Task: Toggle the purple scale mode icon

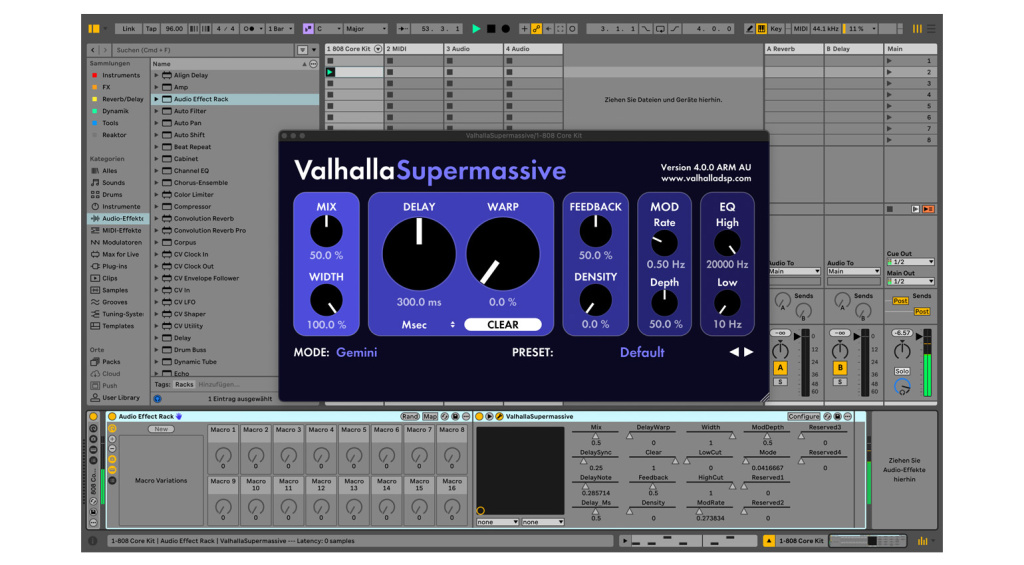Action: [308, 29]
